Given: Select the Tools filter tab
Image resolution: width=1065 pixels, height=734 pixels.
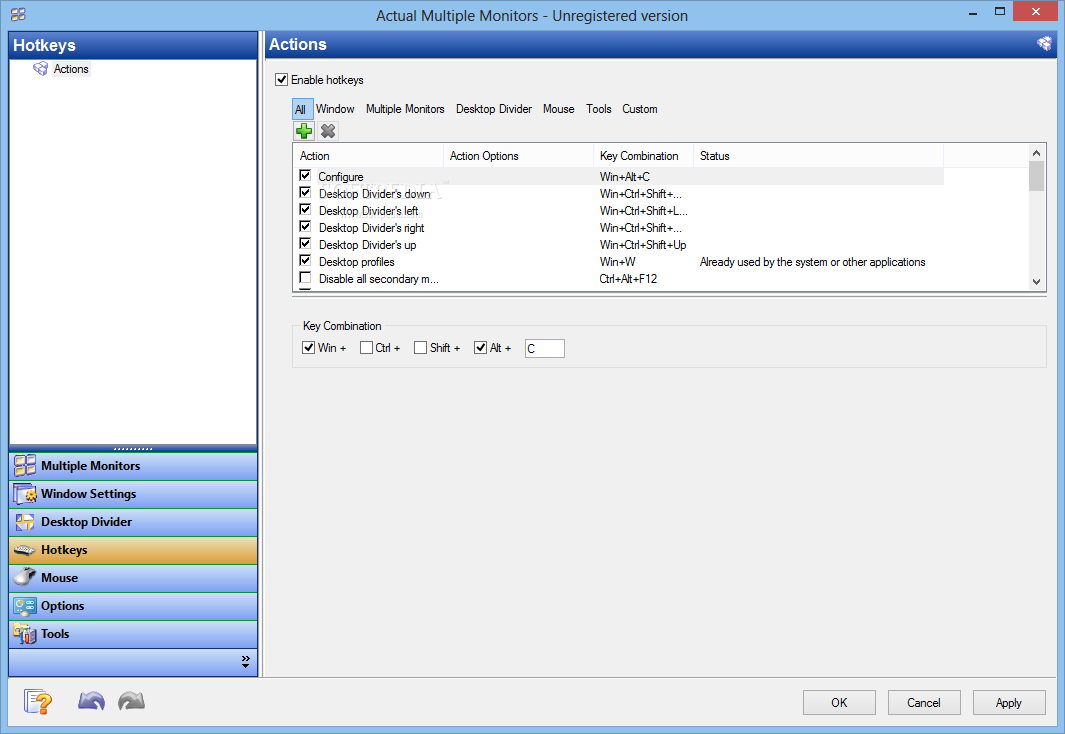Looking at the screenshot, I should (x=598, y=109).
